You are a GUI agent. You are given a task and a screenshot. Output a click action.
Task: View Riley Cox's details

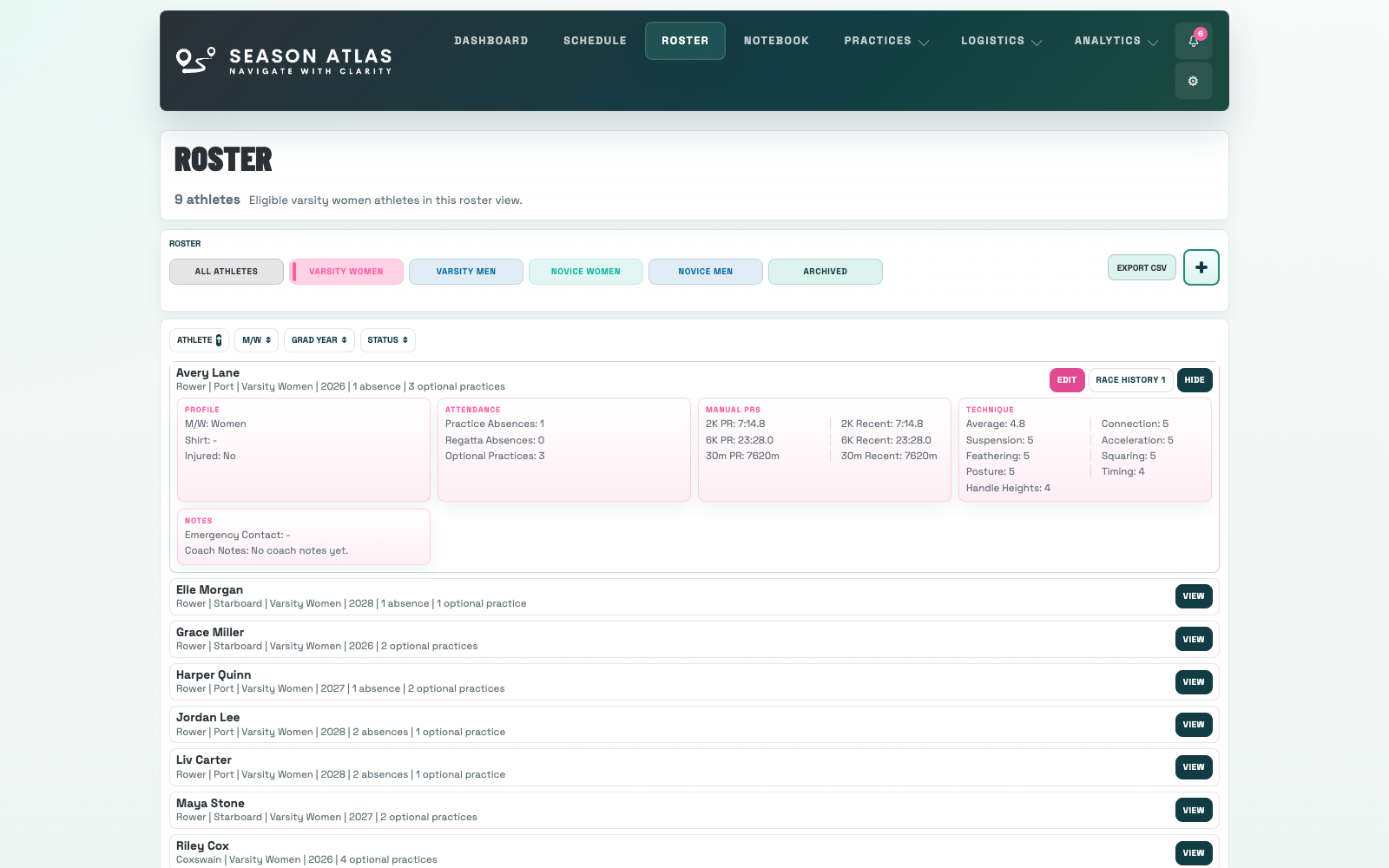[1194, 853]
